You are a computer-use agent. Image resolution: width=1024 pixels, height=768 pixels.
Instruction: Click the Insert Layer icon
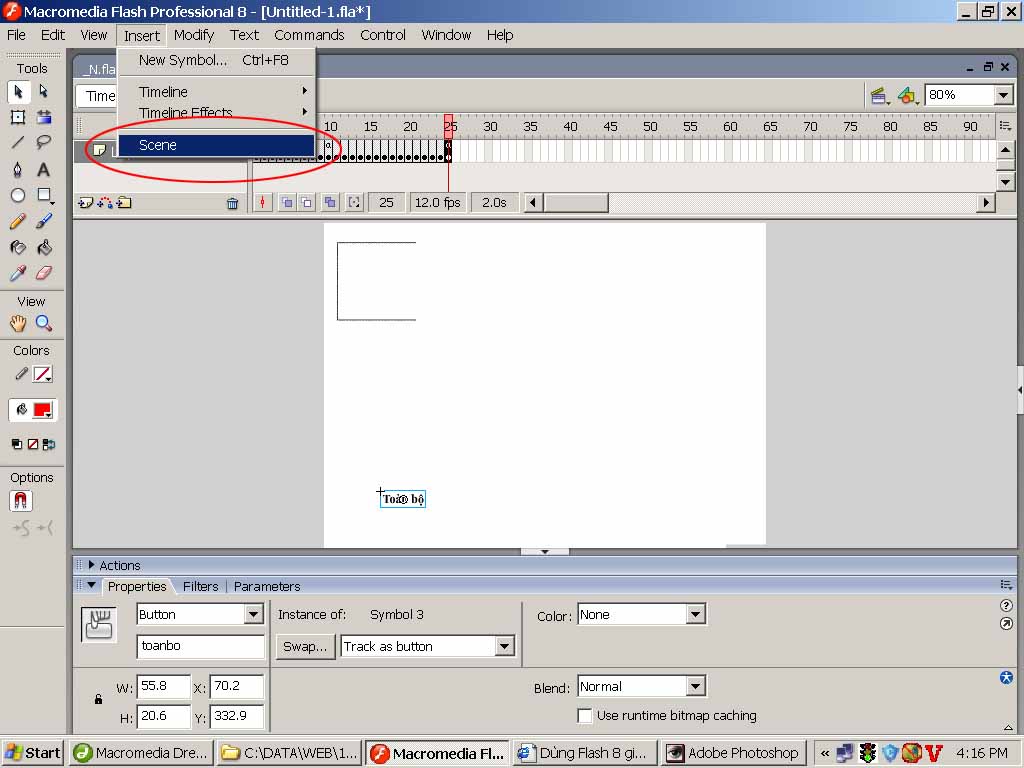86,203
